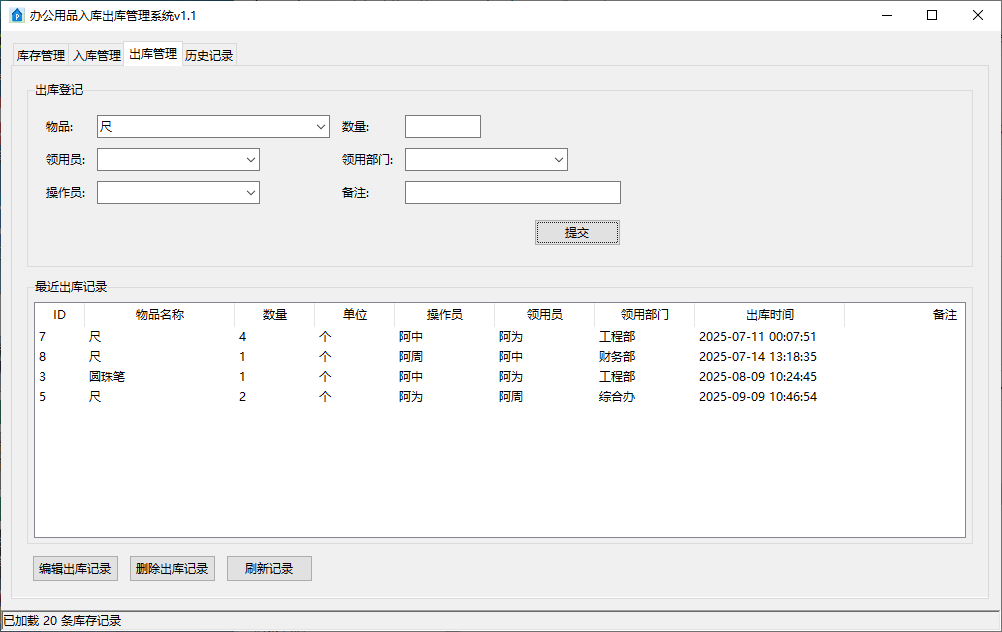1002x632 pixels.
Task: Open the 入库管理 tab
Action: pos(96,56)
